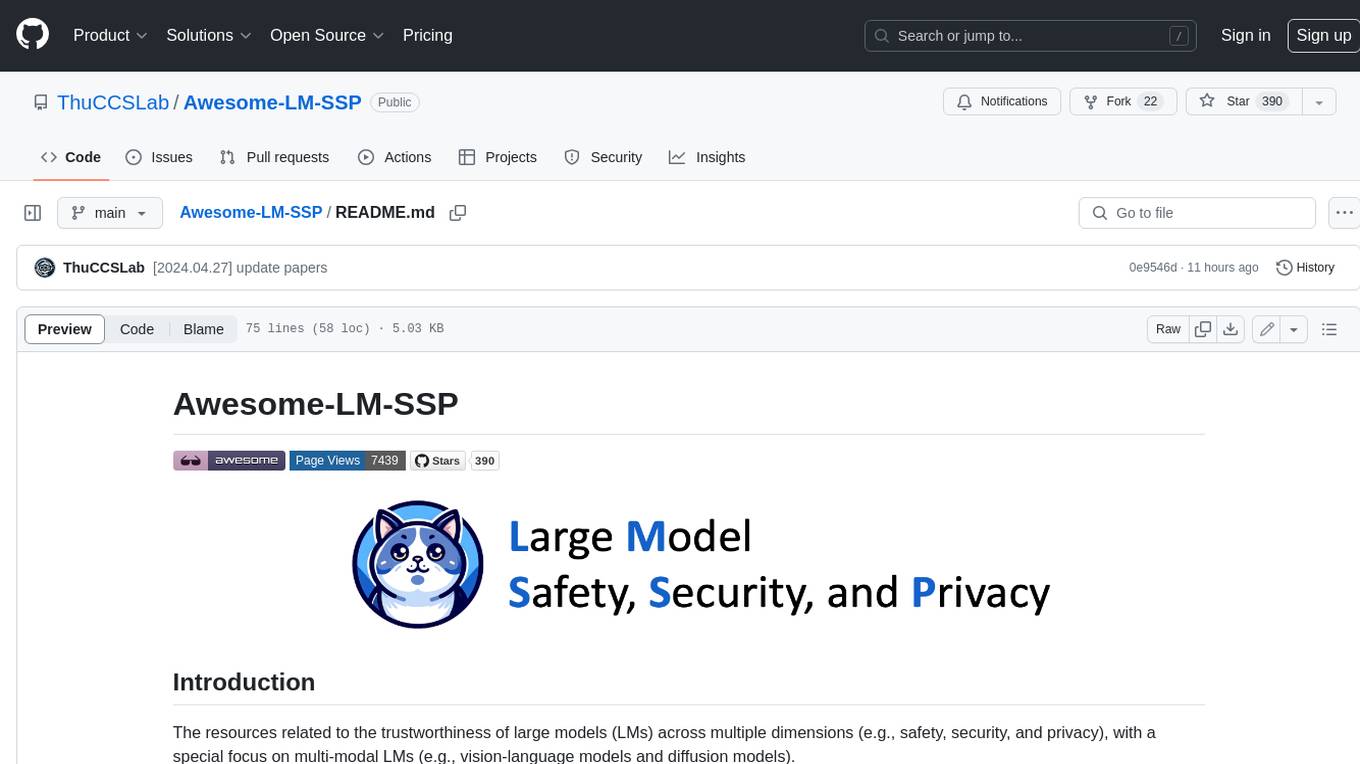Open the commit author ThuCCSLab link
The height and width of the screenshot is (764, 1360).
[104, 267]
